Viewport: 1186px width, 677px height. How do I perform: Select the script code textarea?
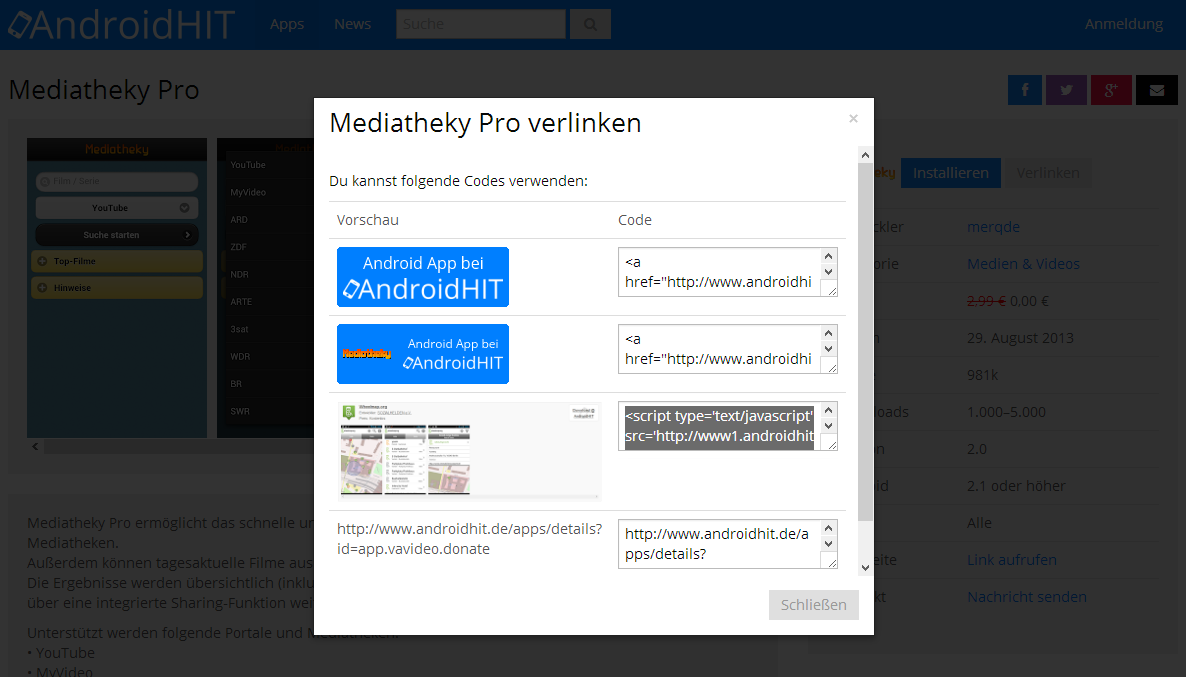718,426
